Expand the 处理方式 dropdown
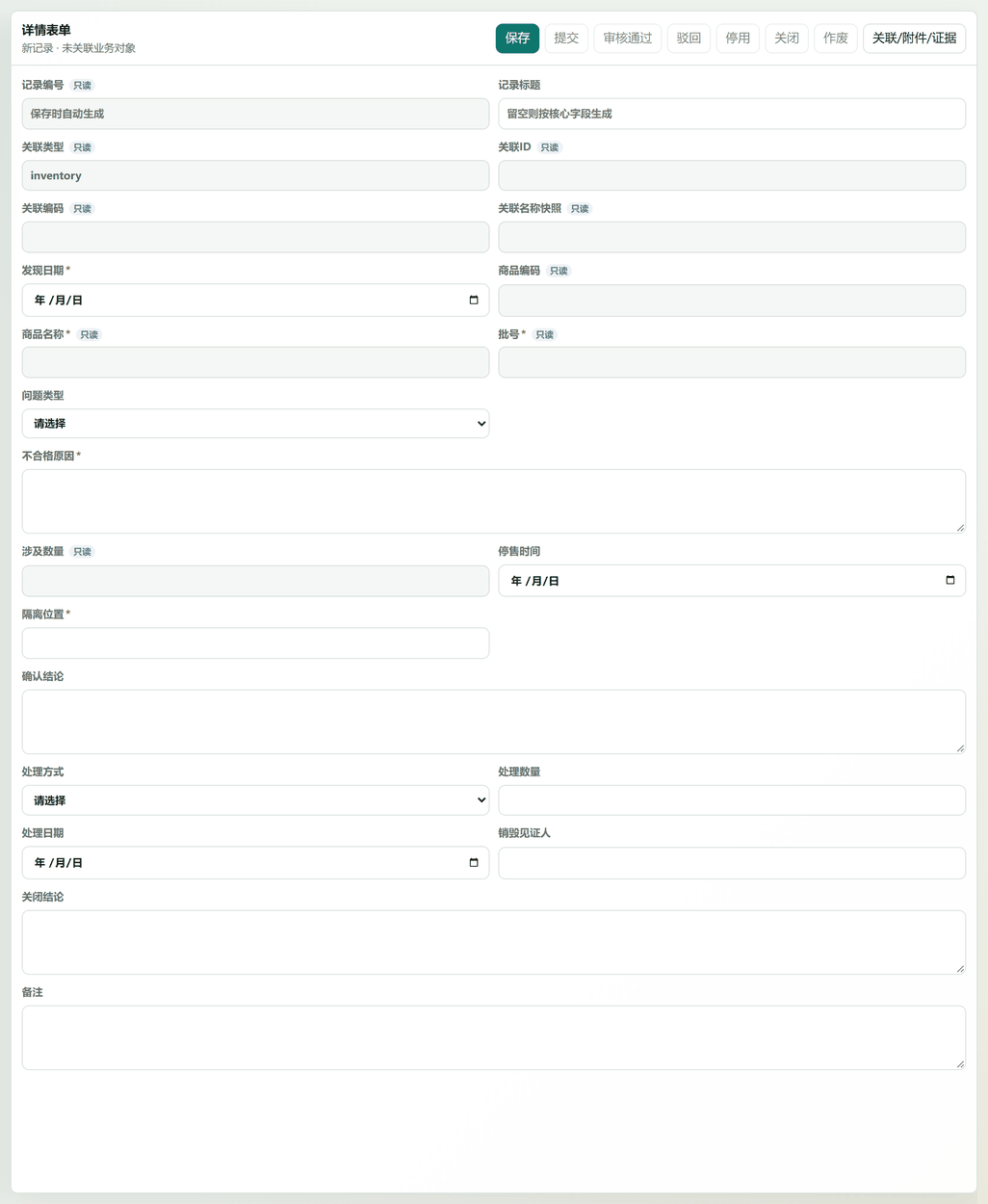 click(255, 800)
